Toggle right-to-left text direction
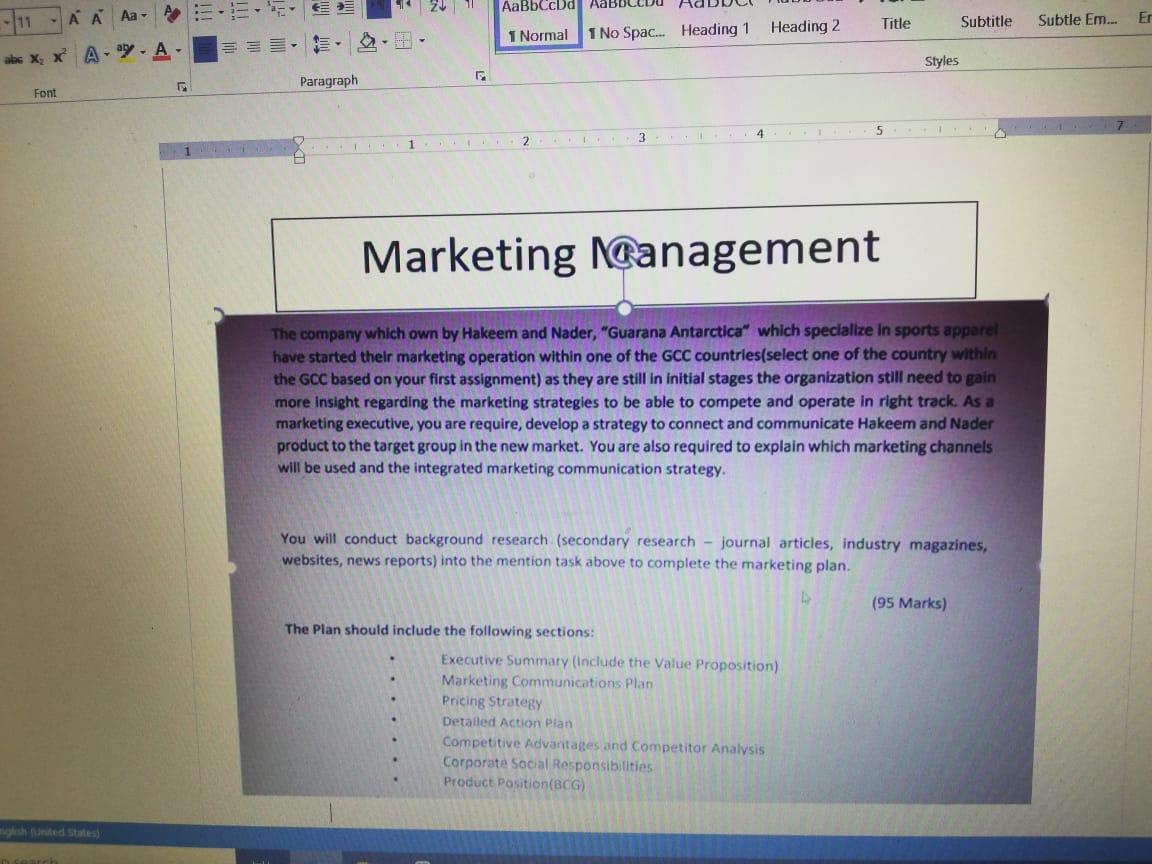The image size is (1152, 864). 404,6
